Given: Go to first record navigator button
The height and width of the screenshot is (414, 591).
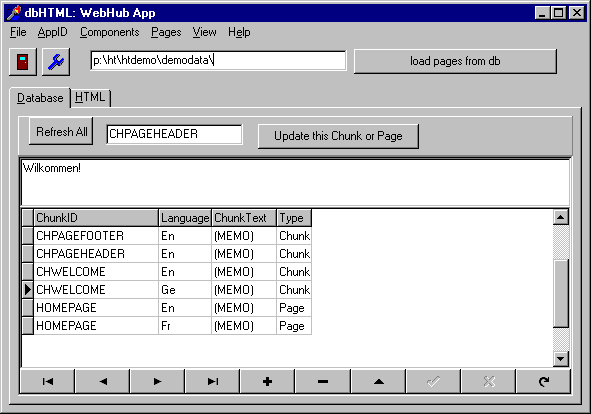Looking at the screenshot, I should click(47, 382).
